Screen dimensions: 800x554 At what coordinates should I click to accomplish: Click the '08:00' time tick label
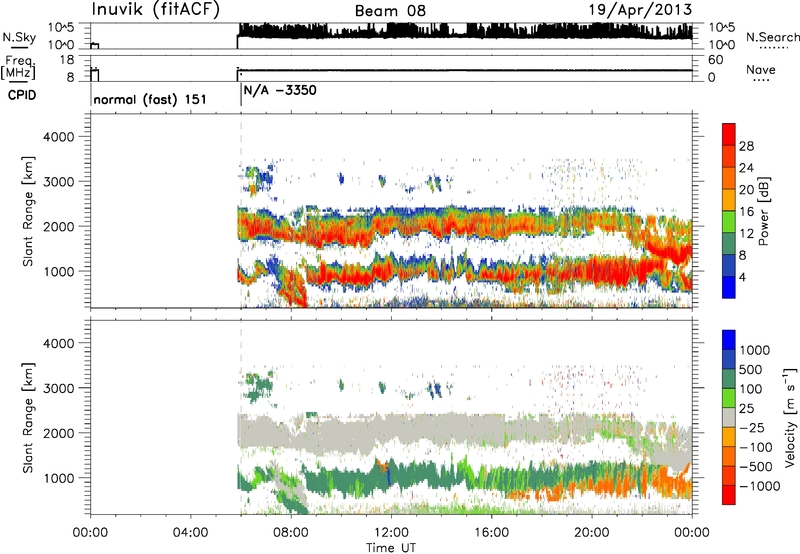tap(291, 533)
